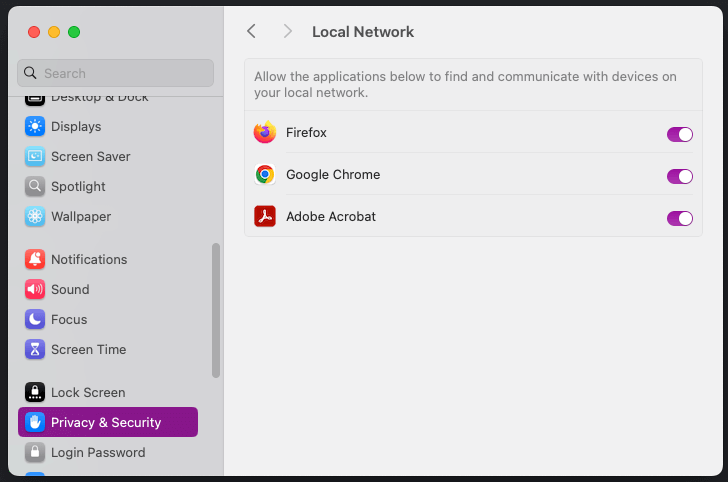Toggle Google Chrome local network switch
728x482 pixels.
click(679, 176)
